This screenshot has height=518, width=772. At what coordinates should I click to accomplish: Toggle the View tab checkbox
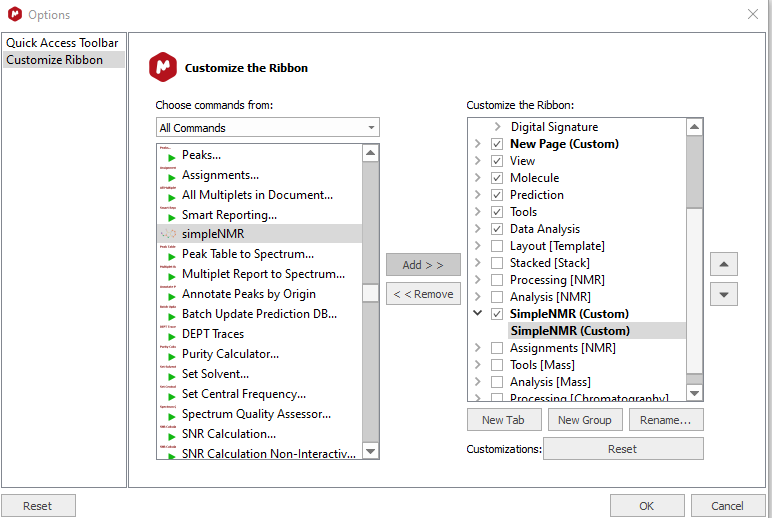point(497,161)
